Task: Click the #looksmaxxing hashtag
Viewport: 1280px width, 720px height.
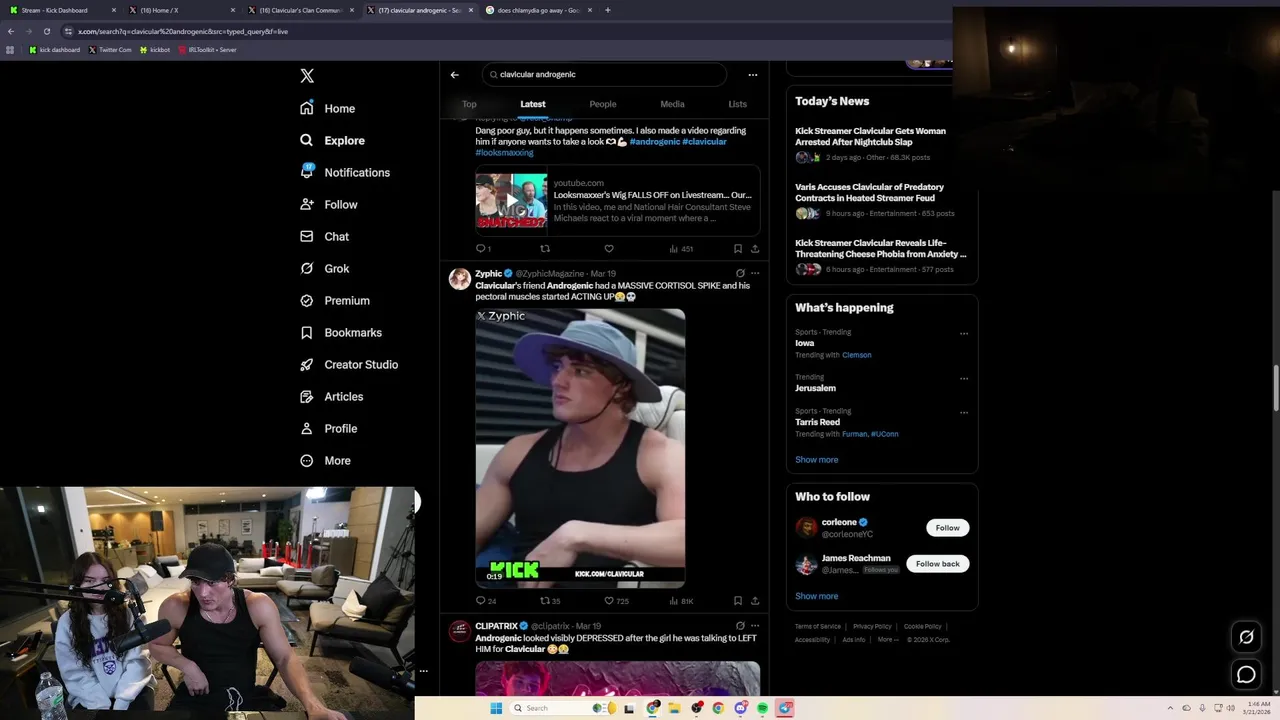Action: [504, 153]
